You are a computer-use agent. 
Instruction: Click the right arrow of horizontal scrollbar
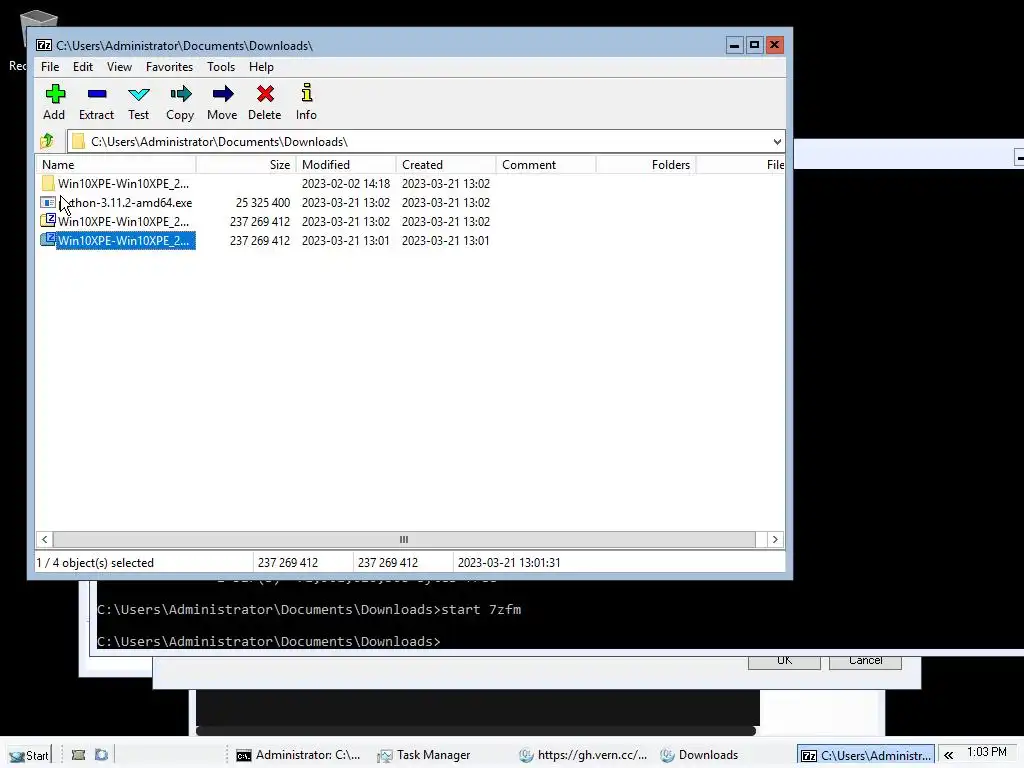tap(775, 539)
